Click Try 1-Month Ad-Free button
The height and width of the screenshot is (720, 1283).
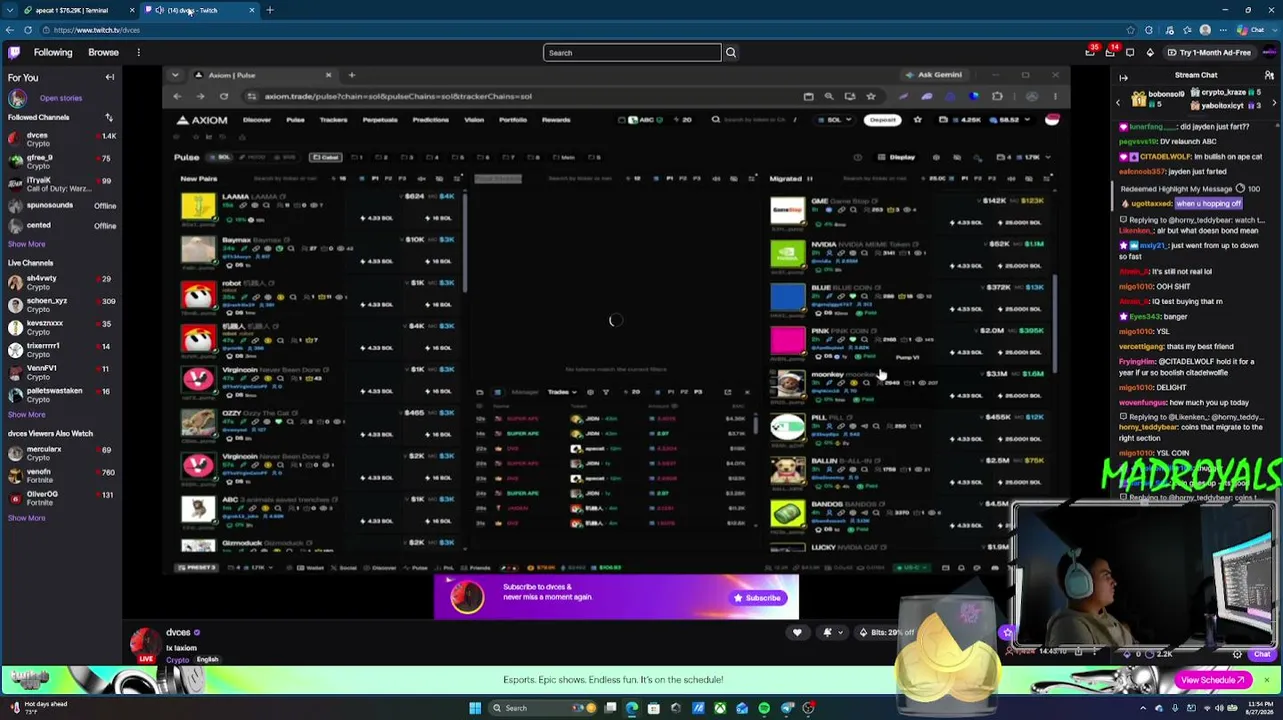(1208, 53)
